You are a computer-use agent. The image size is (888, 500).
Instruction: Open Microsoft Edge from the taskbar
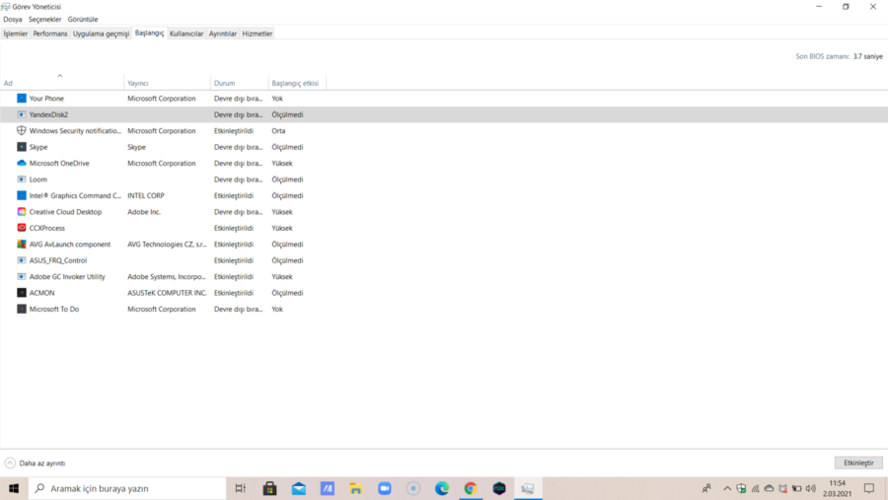click(x=442, y=488)
